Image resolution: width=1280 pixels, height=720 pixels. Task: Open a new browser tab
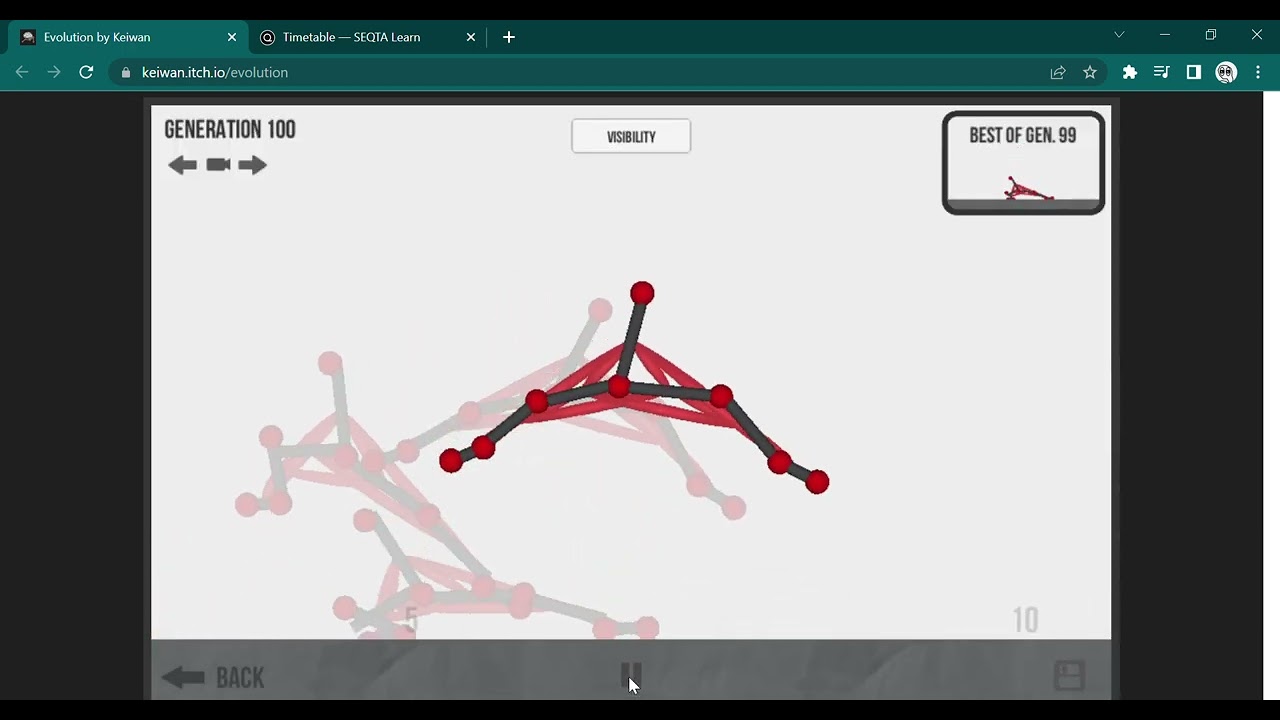pyautogui.click(x=509, y=37)
